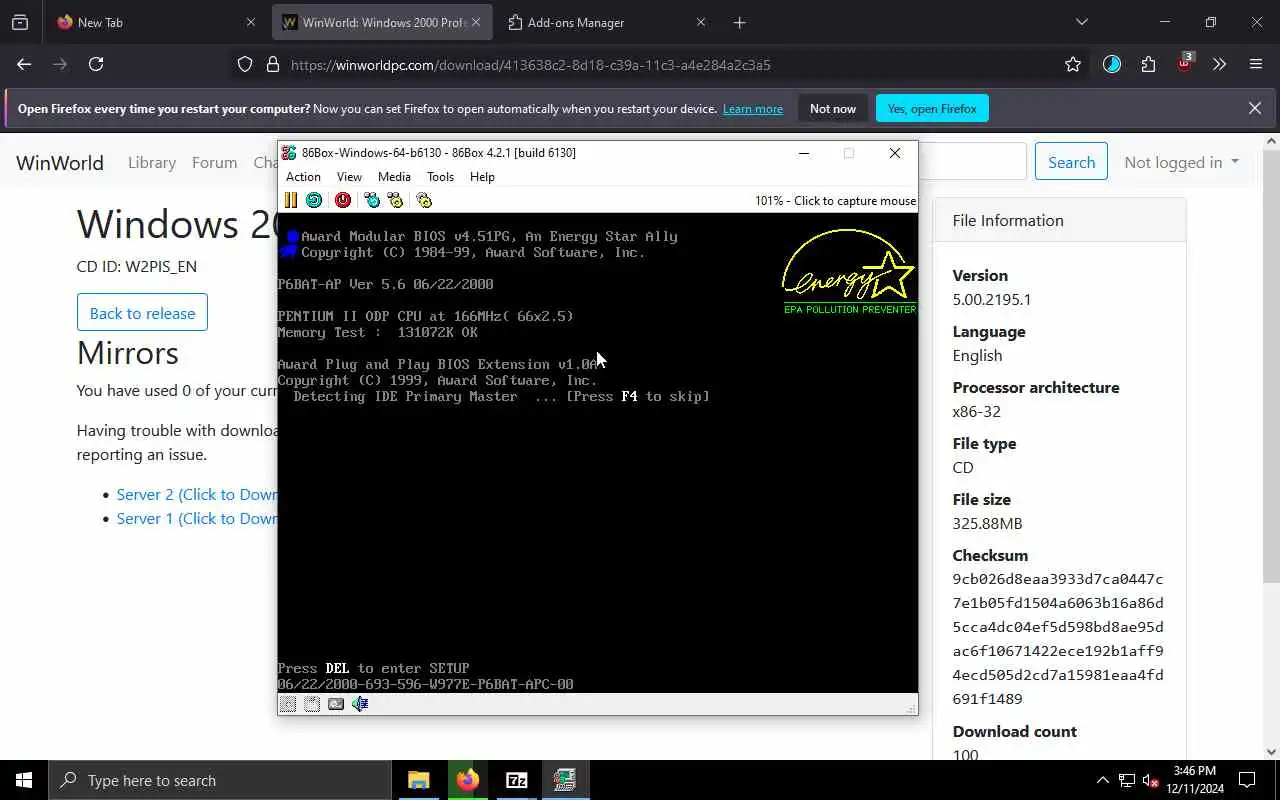Click the taskbar clock 3:46 PM

point(1194,780)
